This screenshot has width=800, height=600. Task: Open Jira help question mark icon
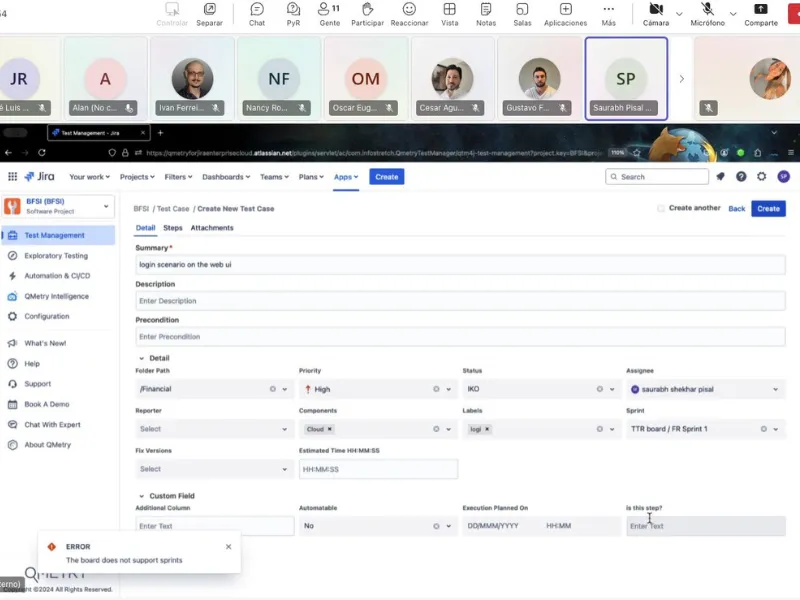[741, 176]
